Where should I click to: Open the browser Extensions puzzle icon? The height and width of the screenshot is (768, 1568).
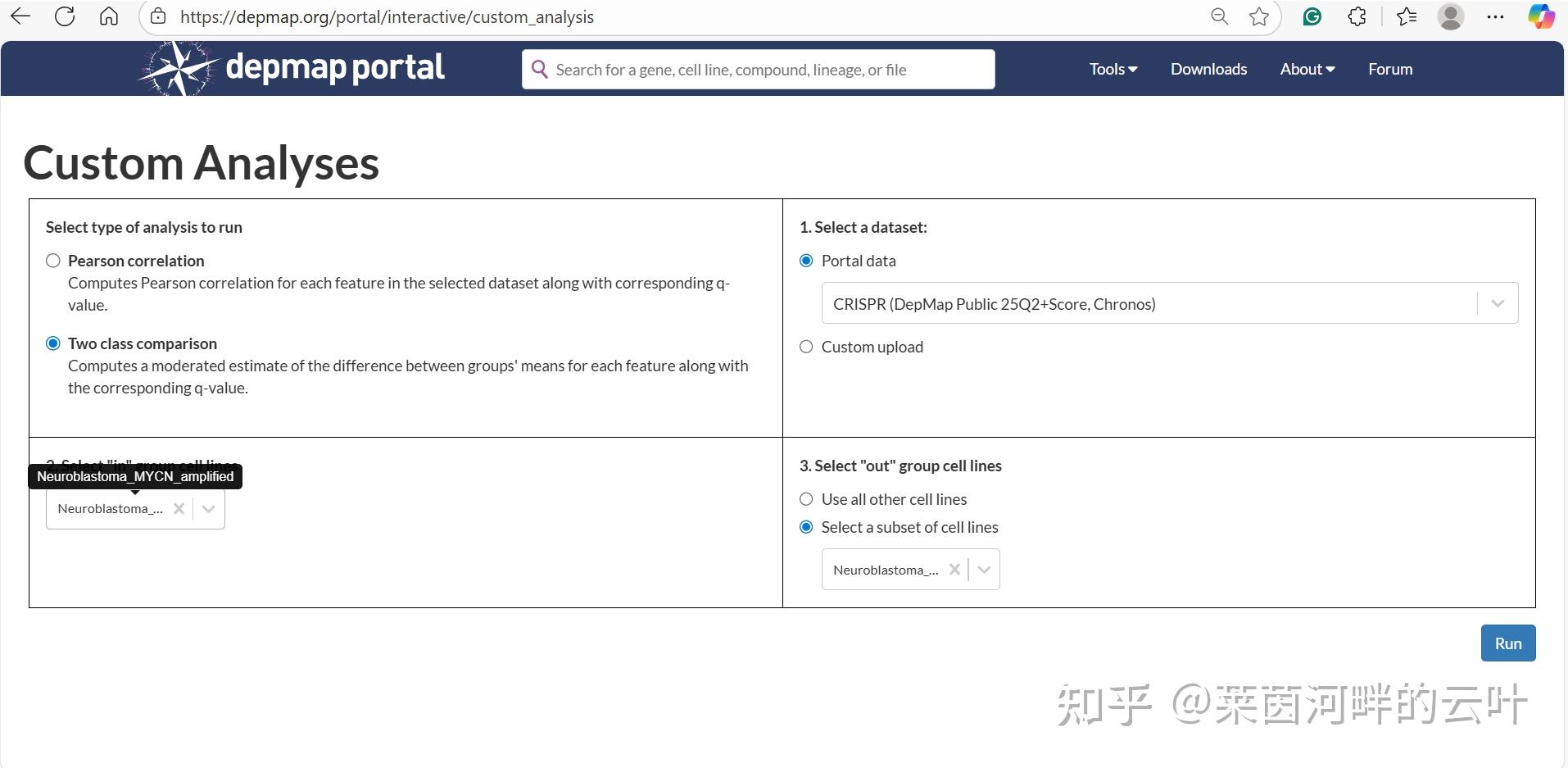pyautogui.click(x=1357, y=16)
